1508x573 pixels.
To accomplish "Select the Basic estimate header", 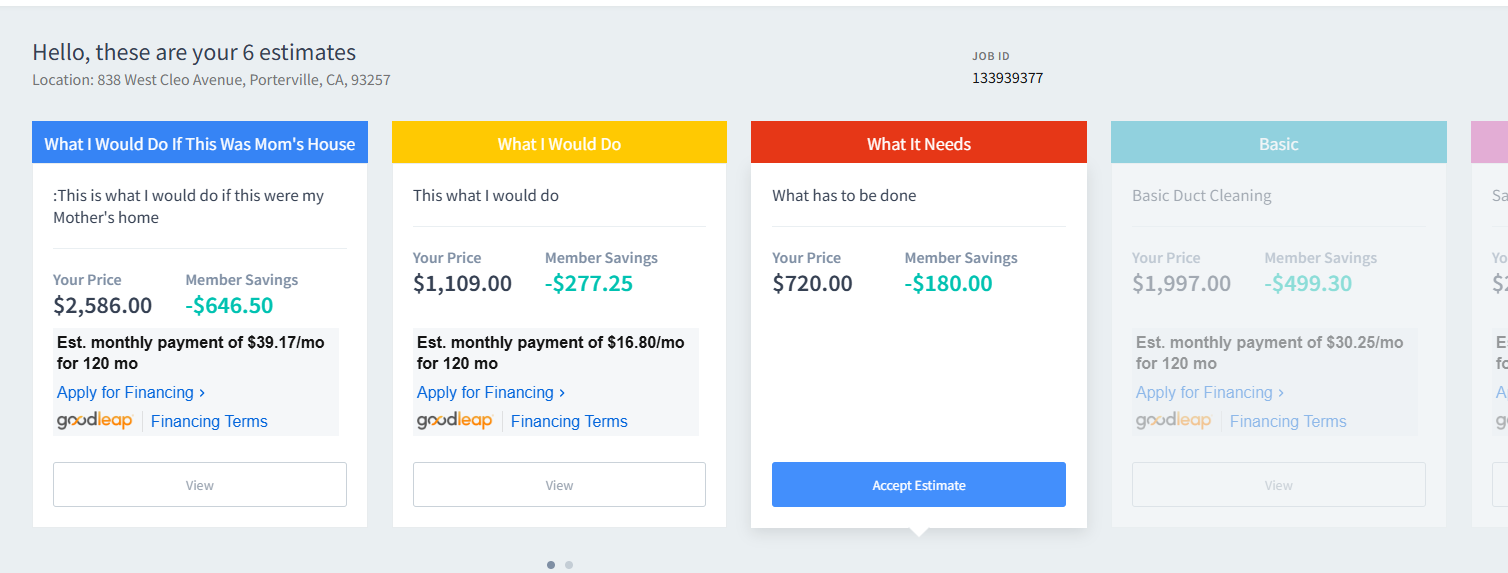I will pyautogui.click(x=1278, y=143).
